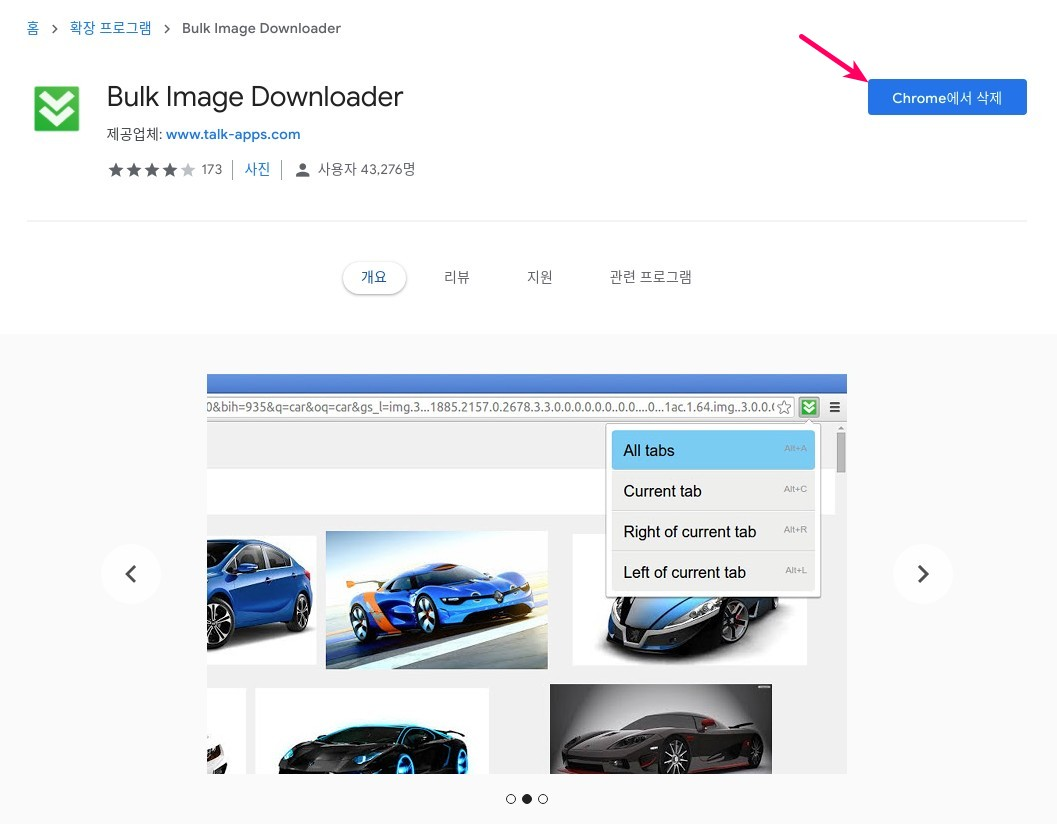The height and width of the screenshot is (824, 1057).
Task: Select the second carousel dot
Action: [527, 799]
